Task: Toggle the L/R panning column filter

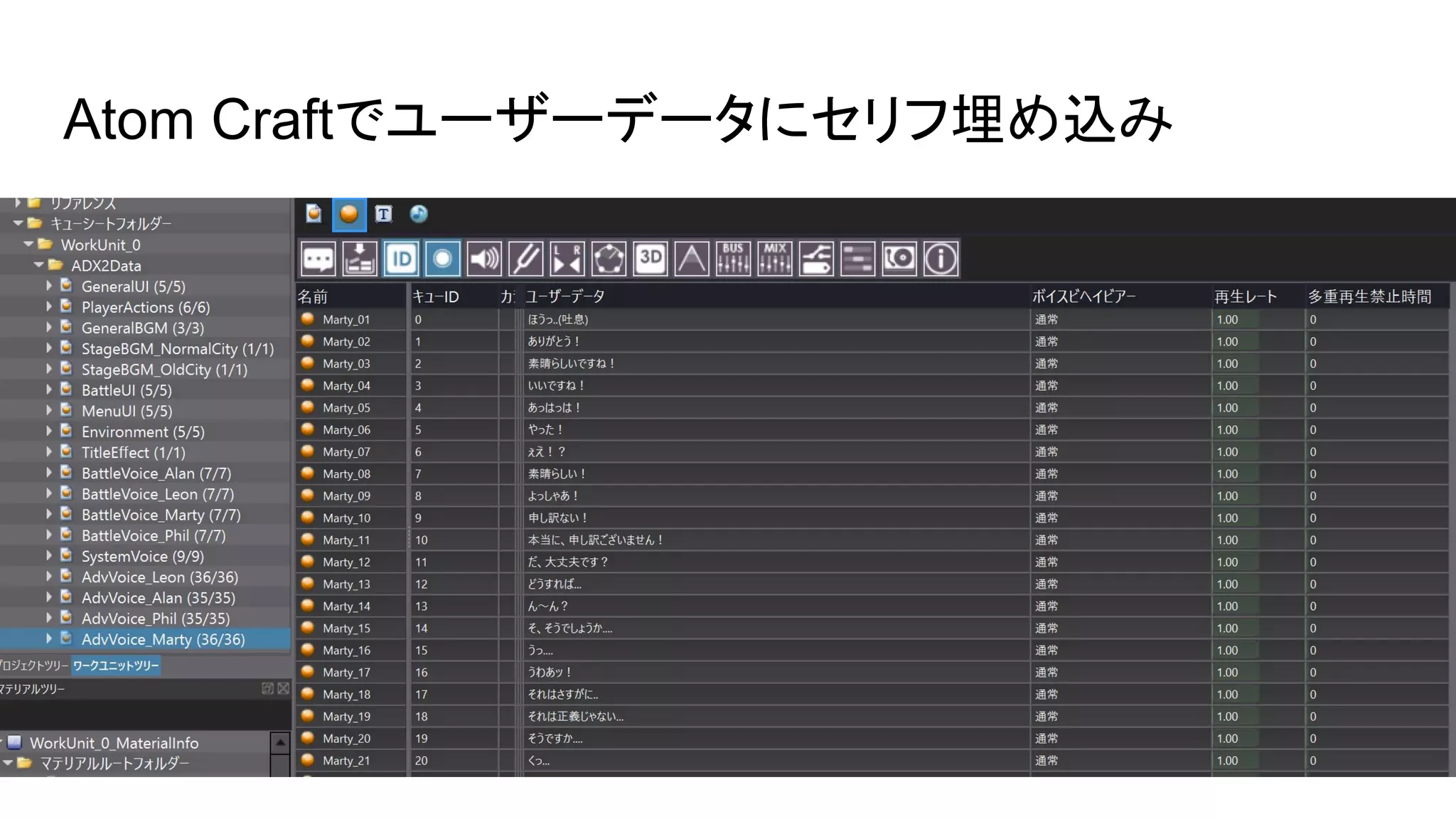Action: [x=567, y=259]
